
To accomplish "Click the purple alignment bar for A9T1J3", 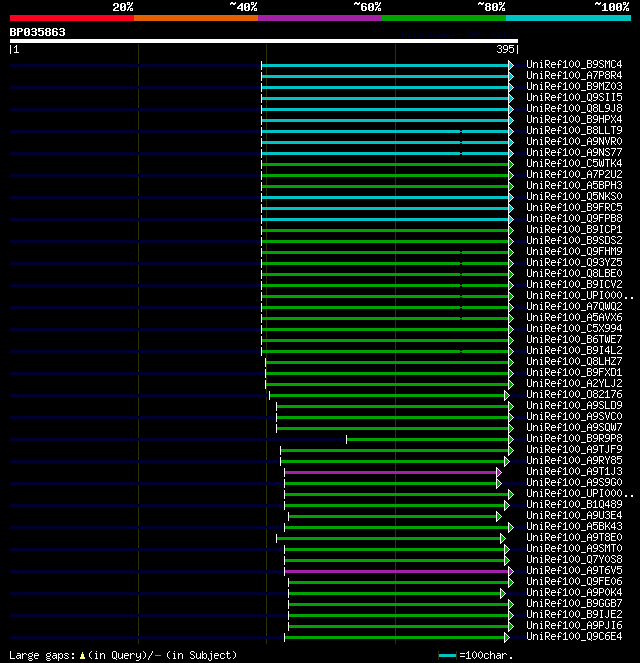I will tap(391, 472).
